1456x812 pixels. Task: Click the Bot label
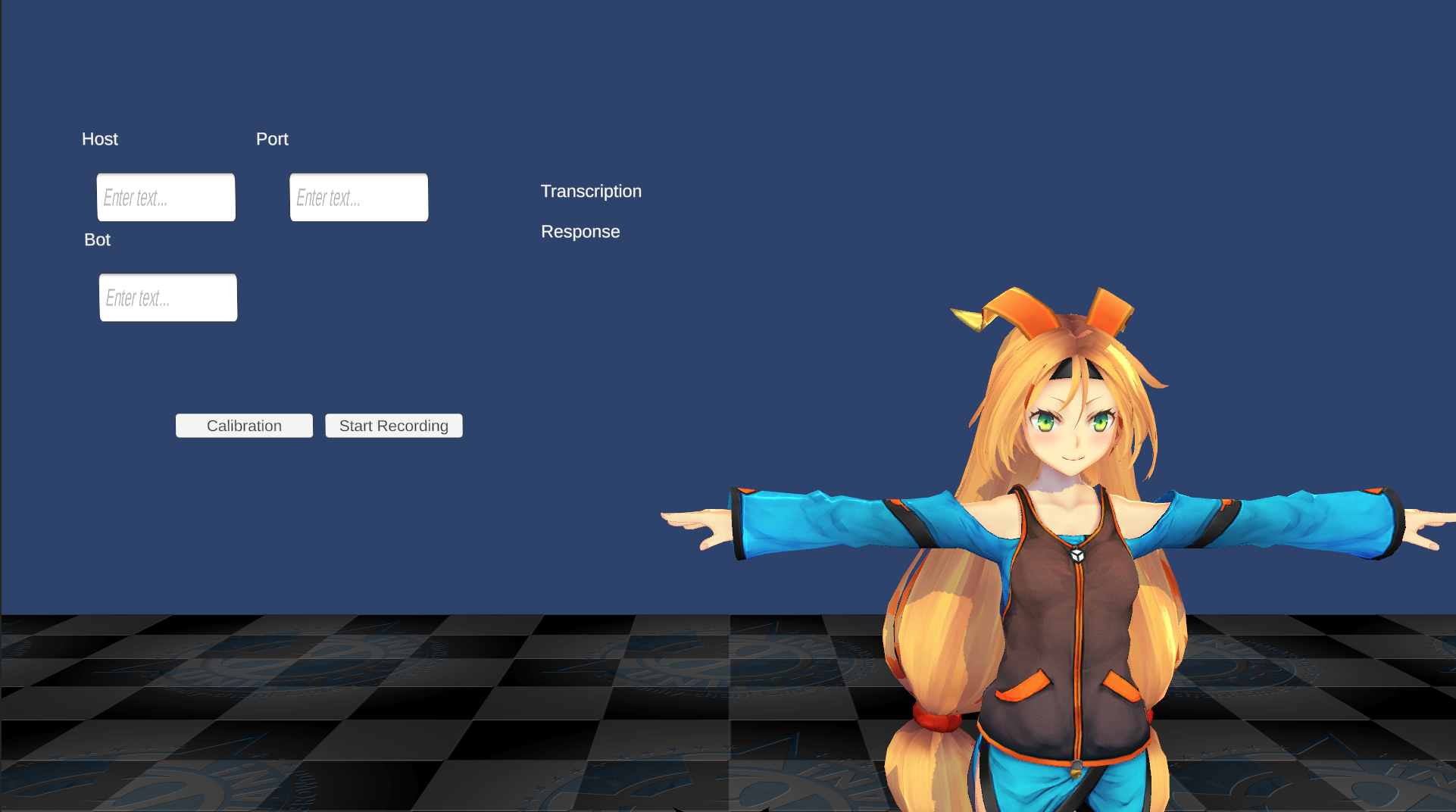click(x=97, y=240)
